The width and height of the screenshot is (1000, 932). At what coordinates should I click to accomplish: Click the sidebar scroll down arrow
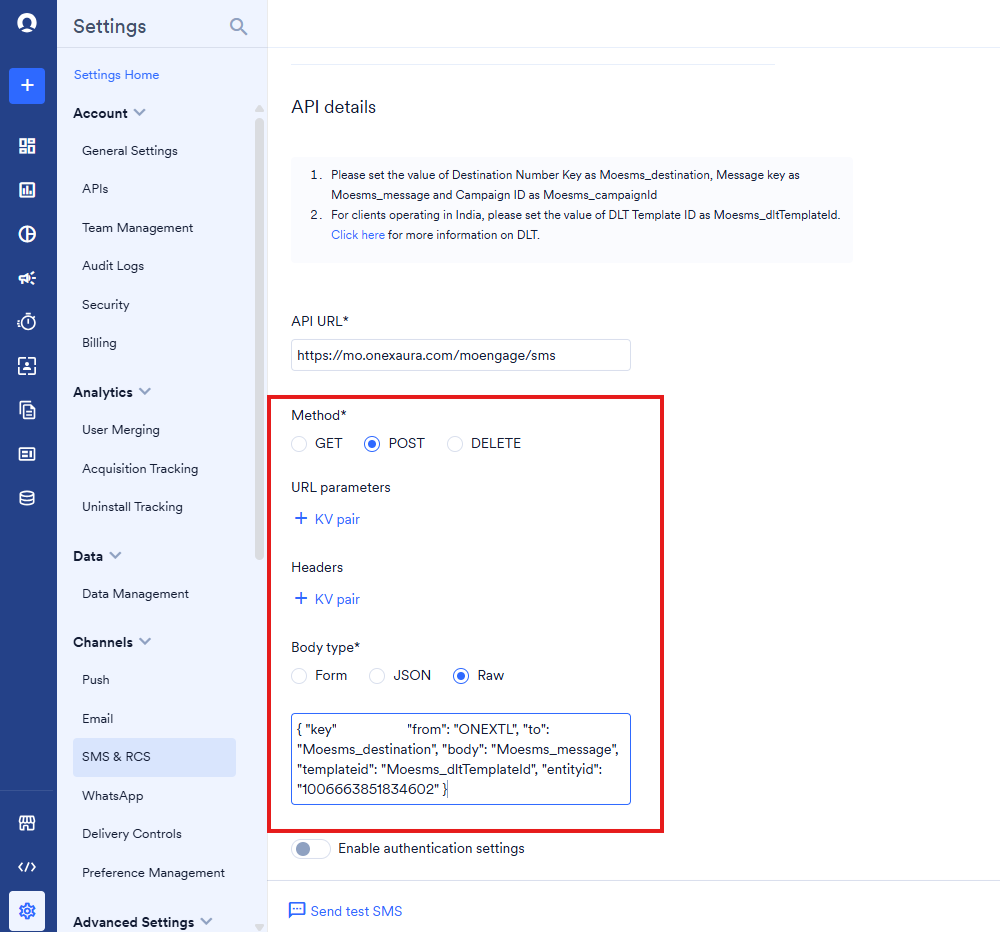[x=259, y=927]
